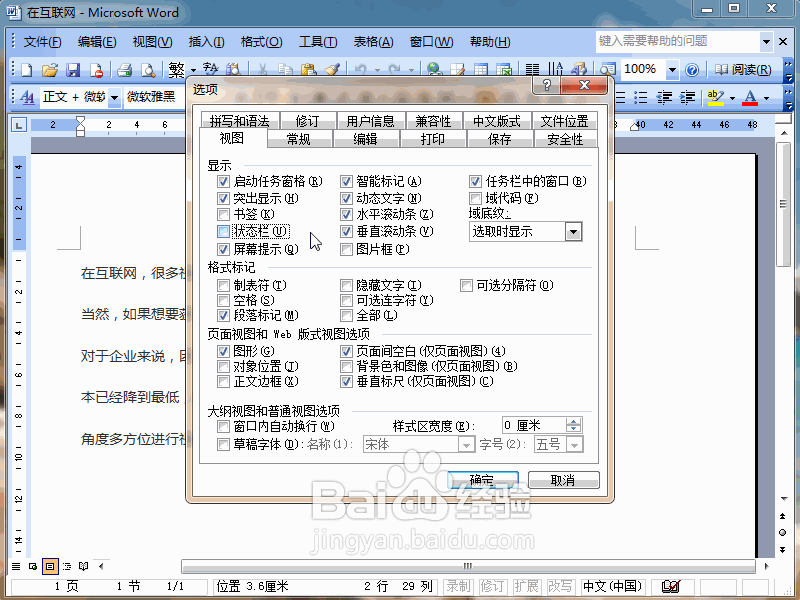Toggle the 书签(K) bookmark checkbox
Image resolution: width=800 pixels, height=600 pixels.
point(223,214)
